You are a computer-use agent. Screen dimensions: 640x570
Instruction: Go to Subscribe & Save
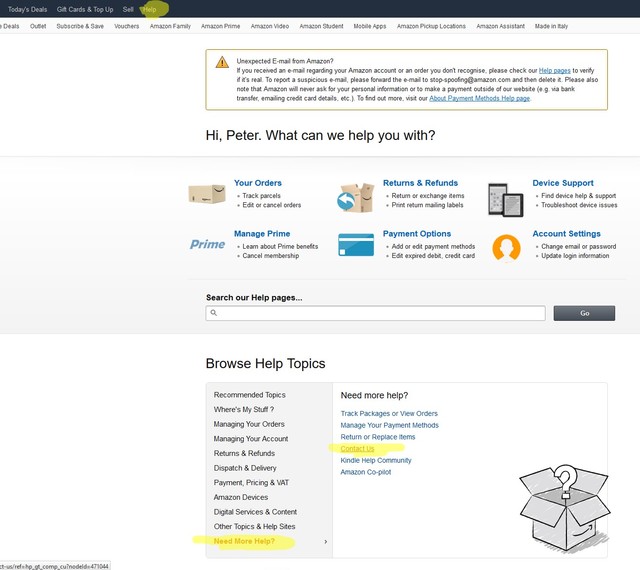coord(80,26)
